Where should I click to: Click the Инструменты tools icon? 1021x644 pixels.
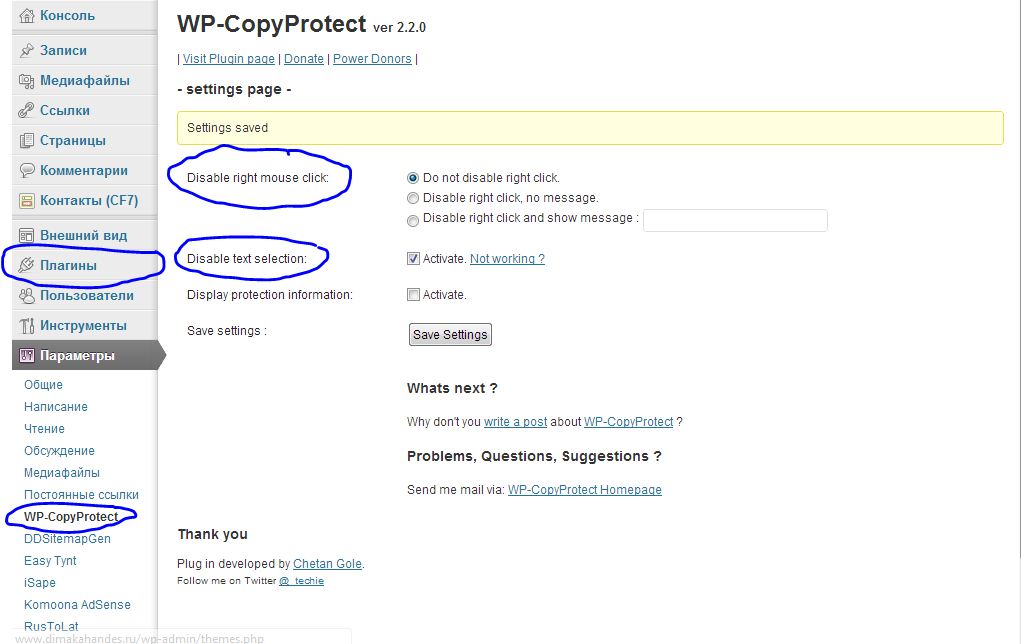coord(27,326)
